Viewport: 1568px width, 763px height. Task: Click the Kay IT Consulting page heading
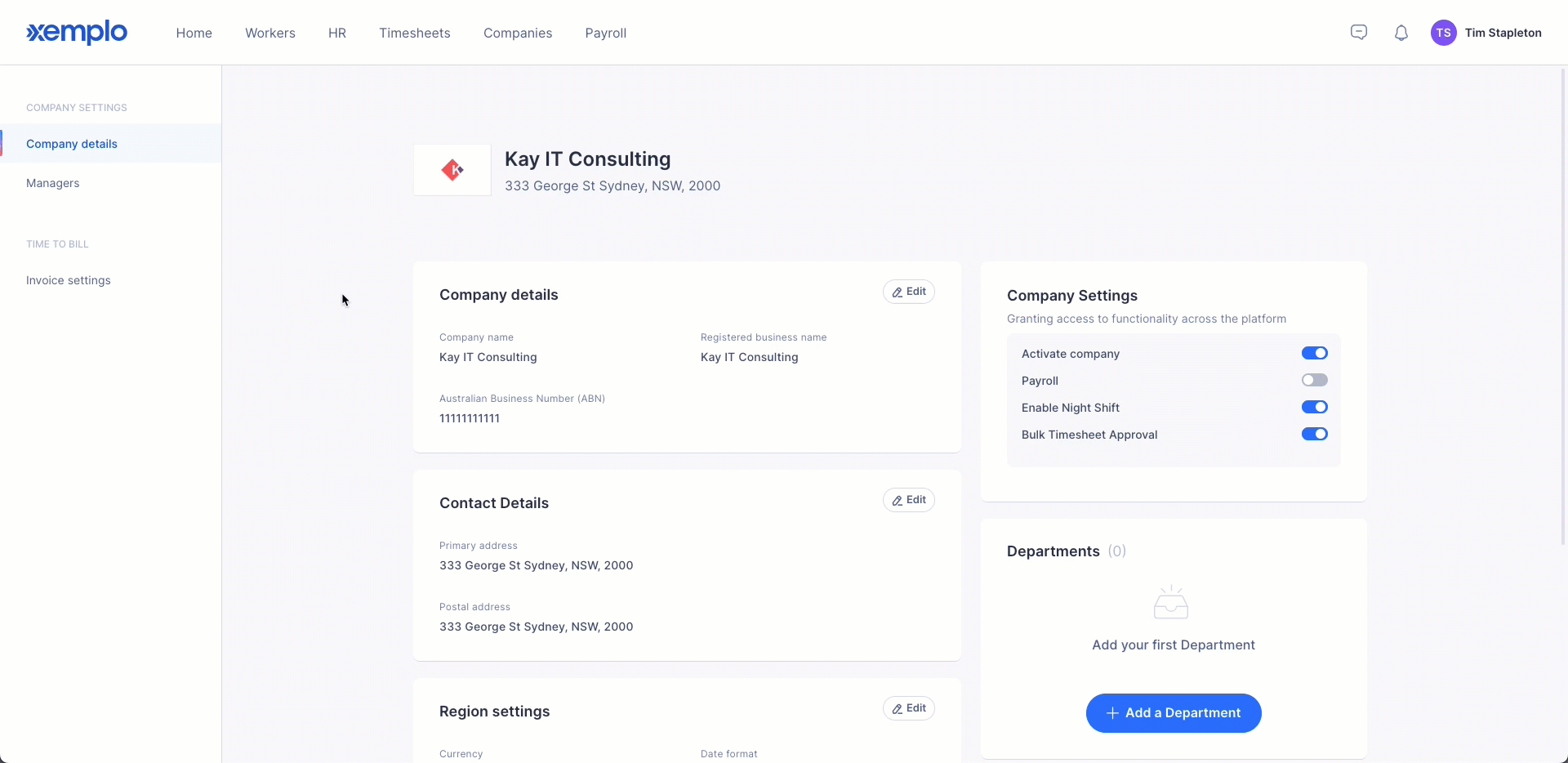[587, 159]
